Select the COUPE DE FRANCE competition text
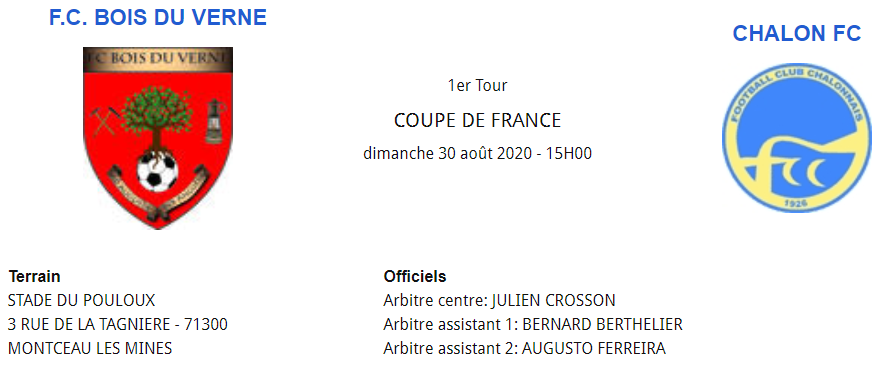The image size is (892, 366). [x=477, y=121]
